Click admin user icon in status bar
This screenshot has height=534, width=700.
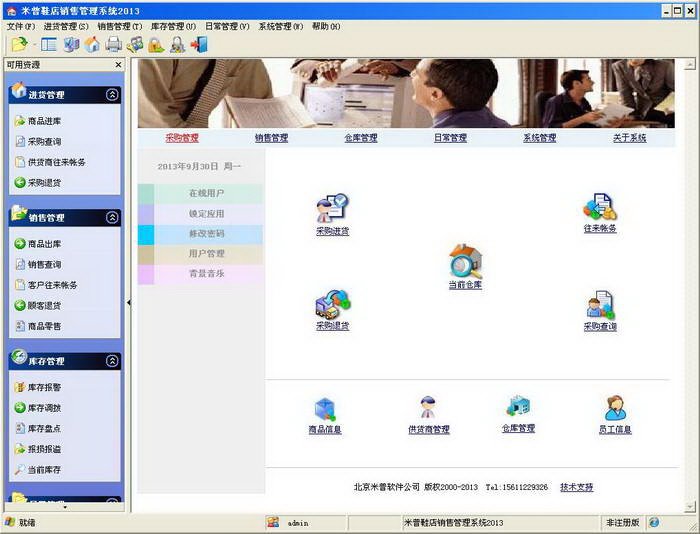coord(273,522)
